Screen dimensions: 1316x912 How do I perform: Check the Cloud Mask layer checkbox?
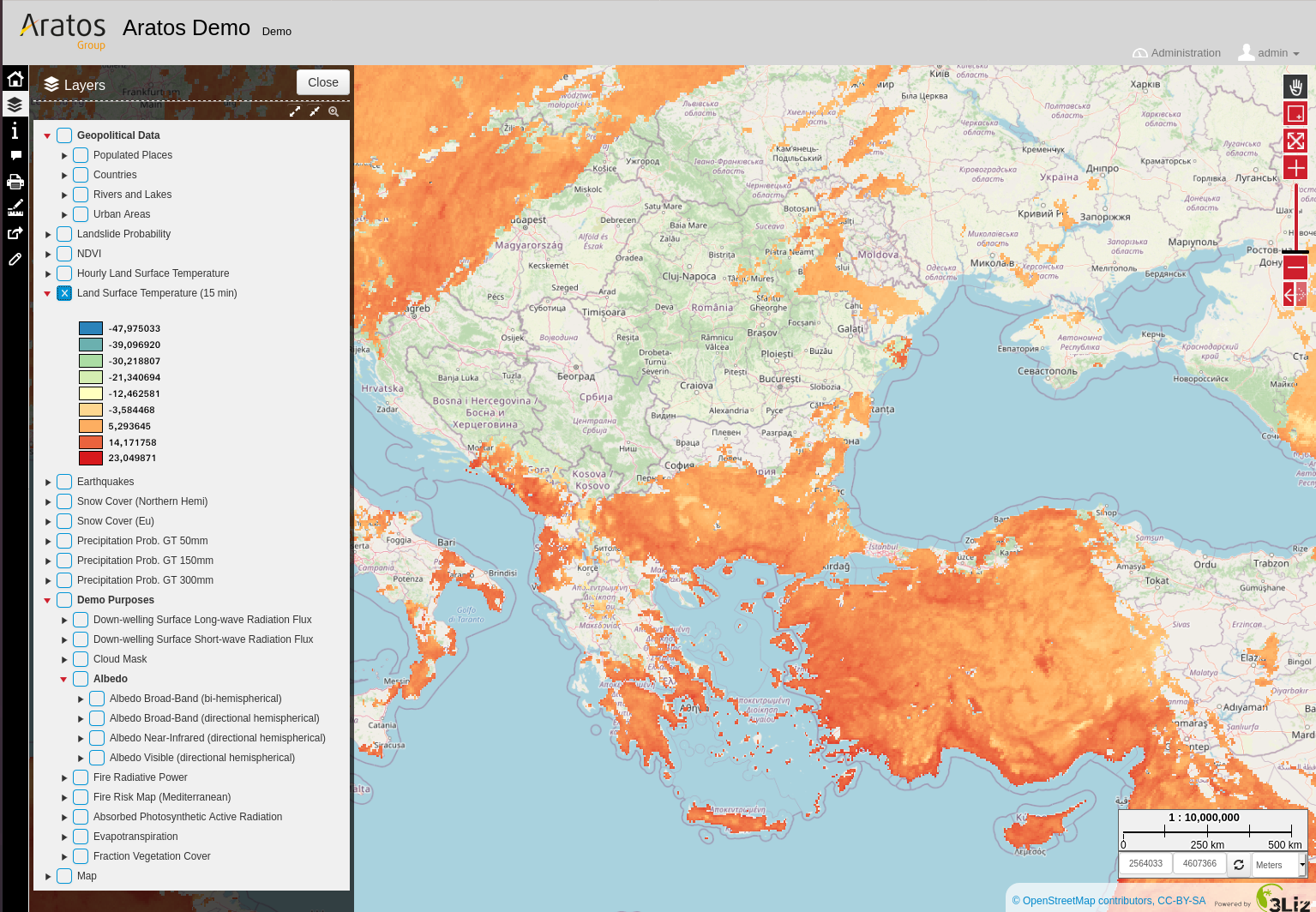(81, 659)
